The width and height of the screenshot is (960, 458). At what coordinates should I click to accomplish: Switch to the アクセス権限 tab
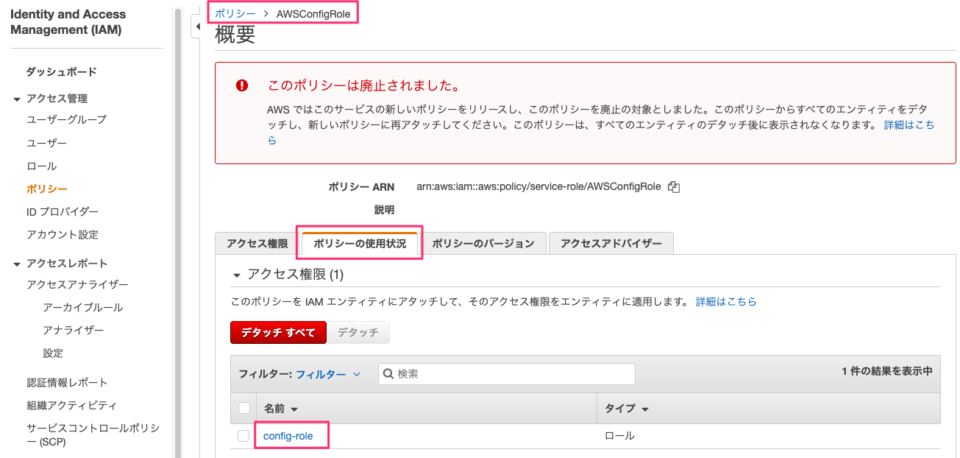tap(257, 243)
